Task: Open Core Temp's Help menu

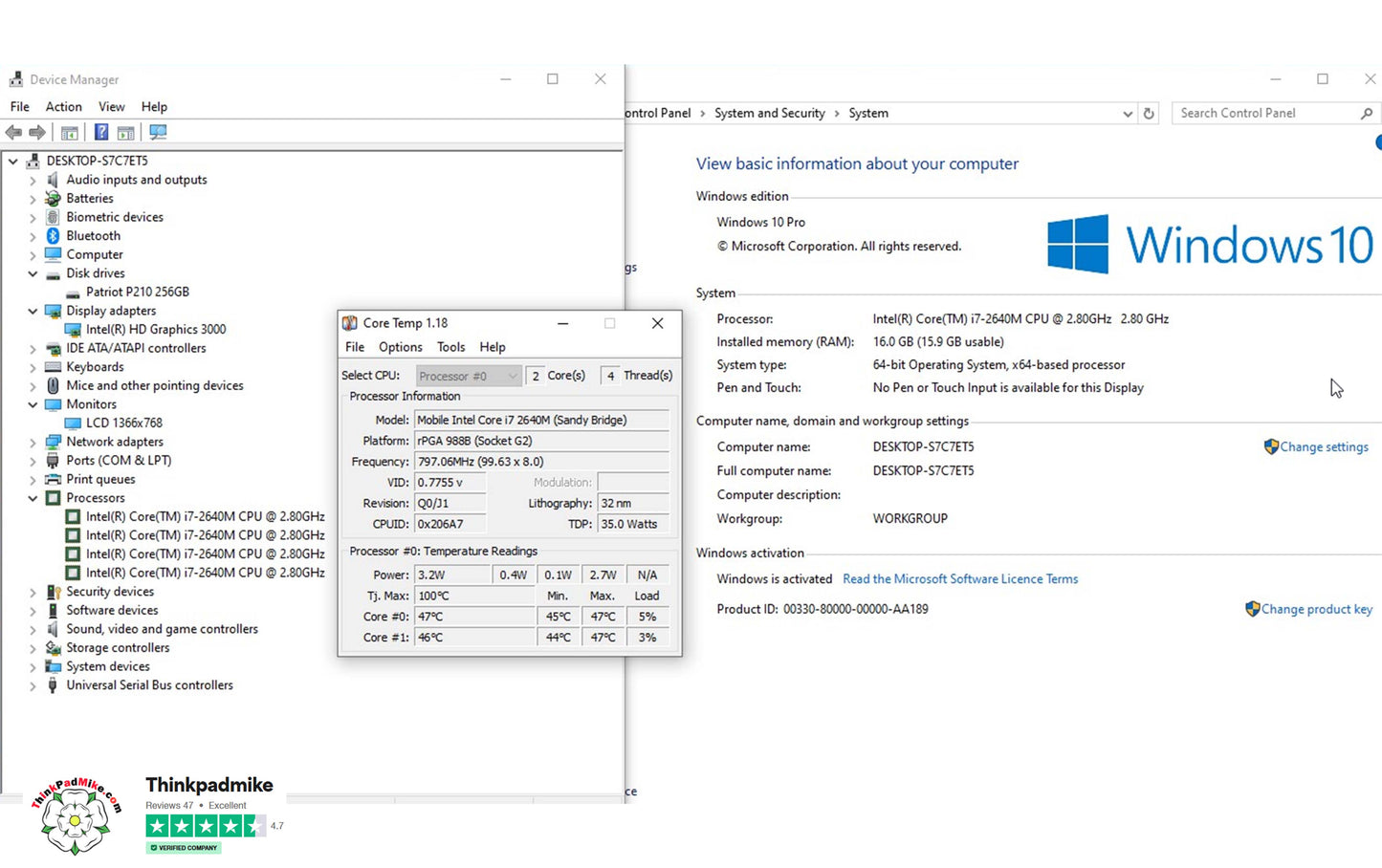Action: [x=493, y=347]
